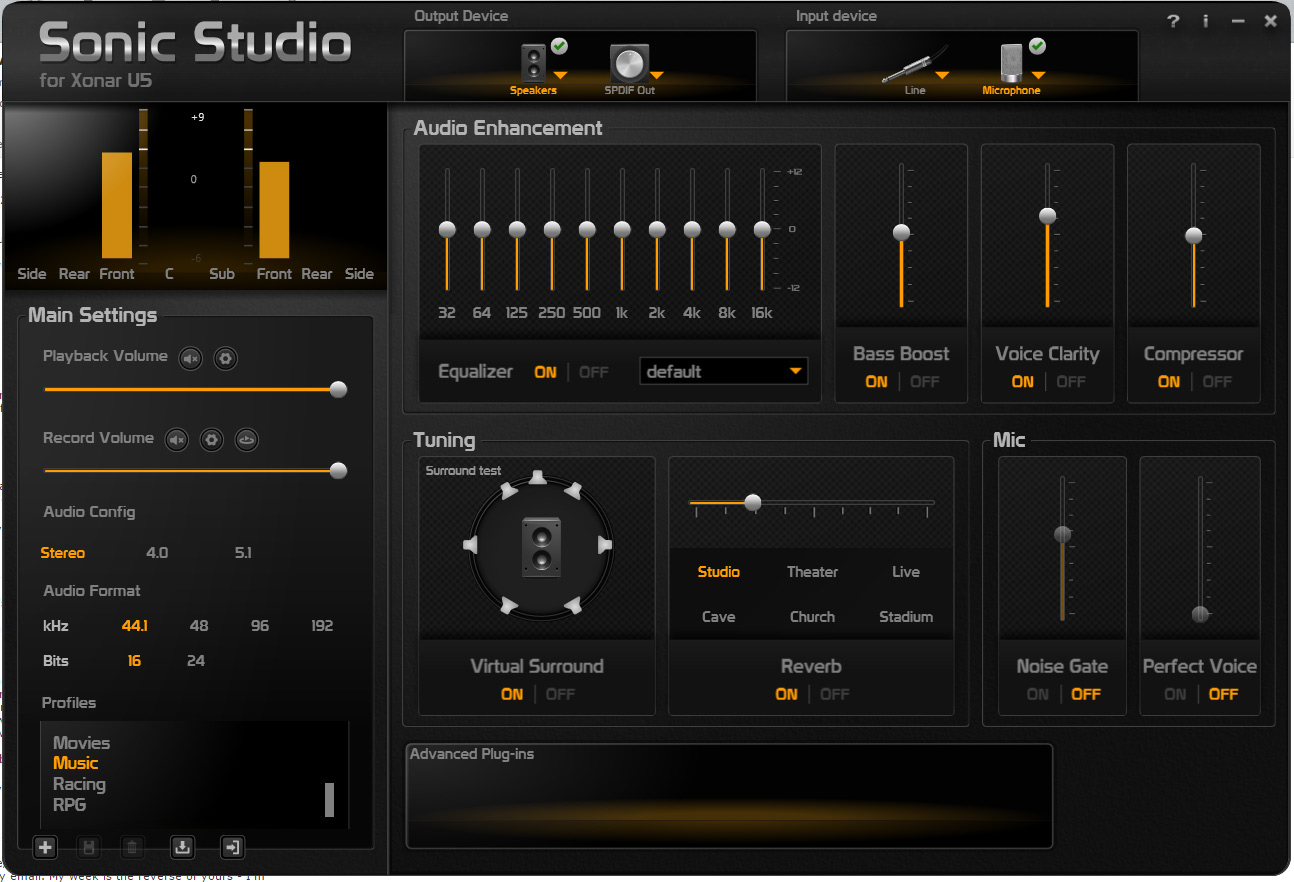Select the Speakers output device icon
The width and height of the screenshot is (1294, 882).
(534, 64)
